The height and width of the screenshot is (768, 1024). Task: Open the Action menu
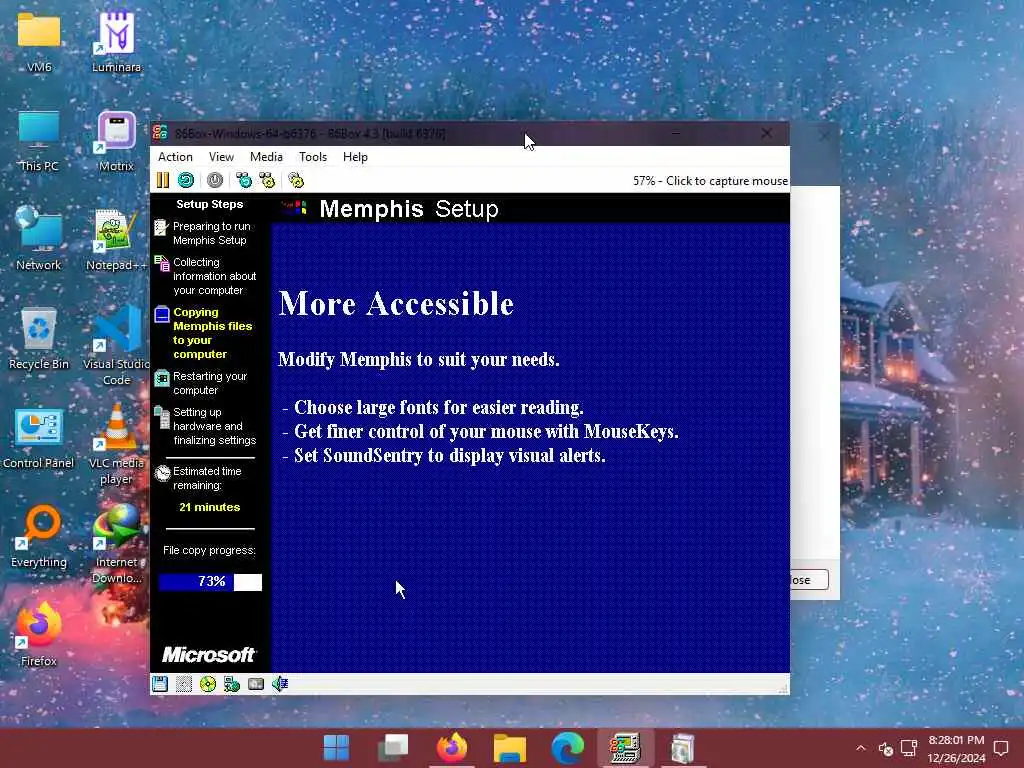pos(175,157)
